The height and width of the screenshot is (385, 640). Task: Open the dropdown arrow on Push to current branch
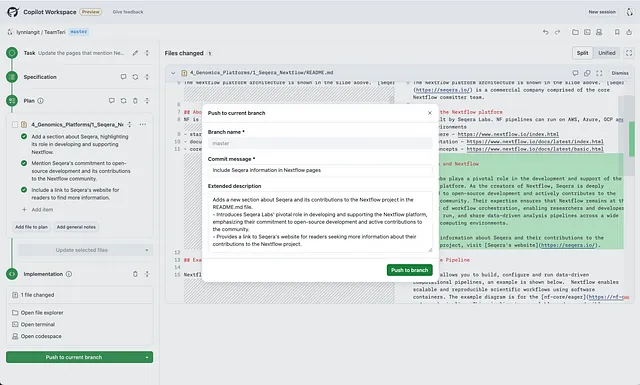coord(147,357)
